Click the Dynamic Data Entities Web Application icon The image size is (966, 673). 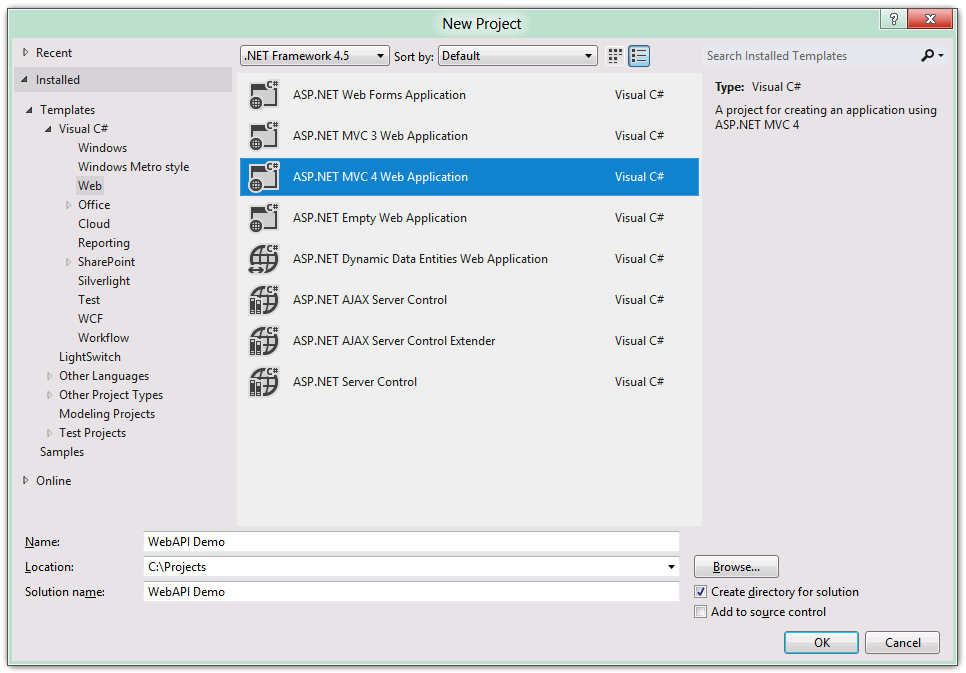pos(264,259)
